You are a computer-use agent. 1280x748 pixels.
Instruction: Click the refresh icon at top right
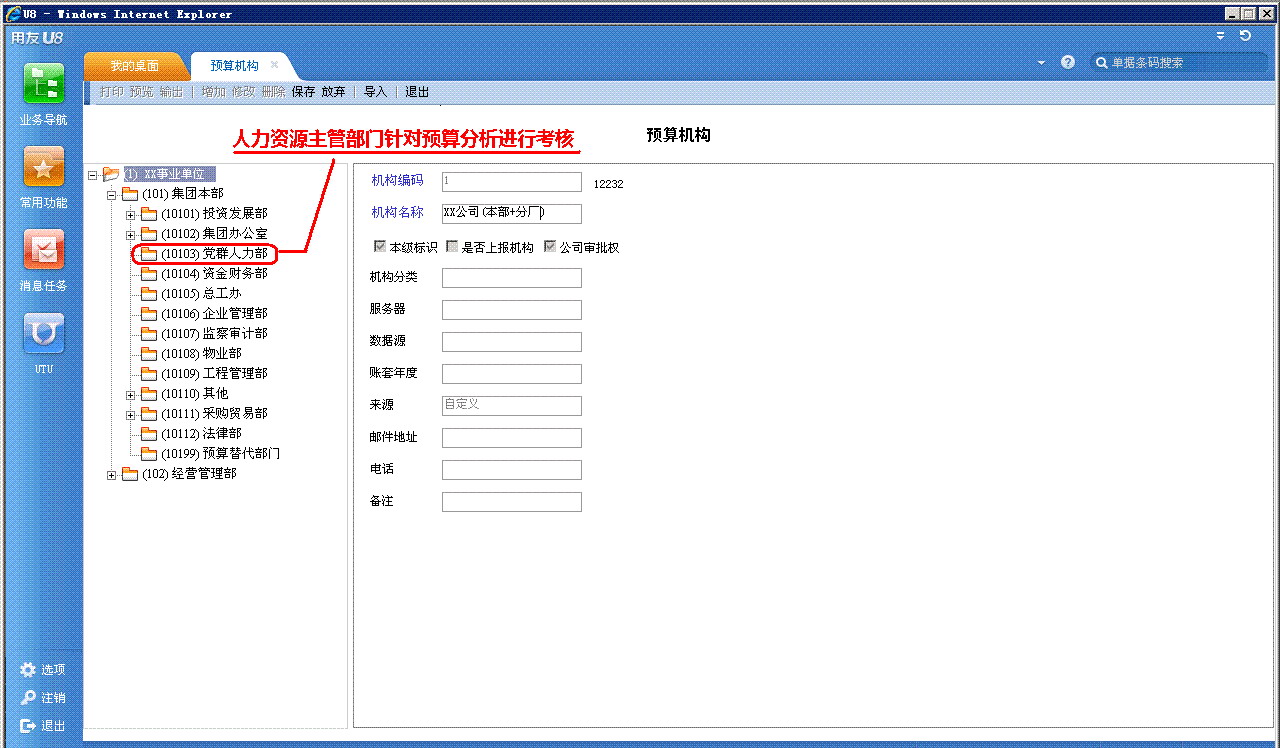pos(1245,36)
